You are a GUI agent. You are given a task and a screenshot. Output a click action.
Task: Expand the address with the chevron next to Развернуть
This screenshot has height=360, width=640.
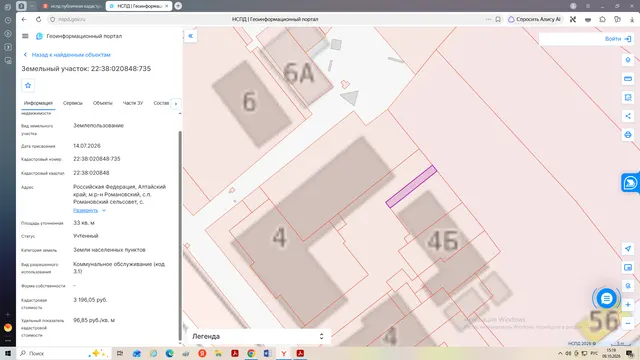pyautogui.click(x=104, y=211)
